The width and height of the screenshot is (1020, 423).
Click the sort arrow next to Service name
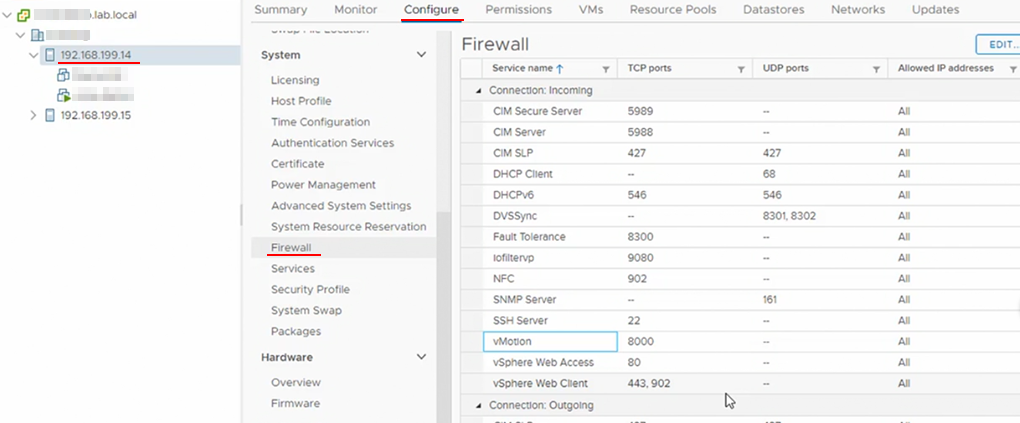[x=559, y=68]
